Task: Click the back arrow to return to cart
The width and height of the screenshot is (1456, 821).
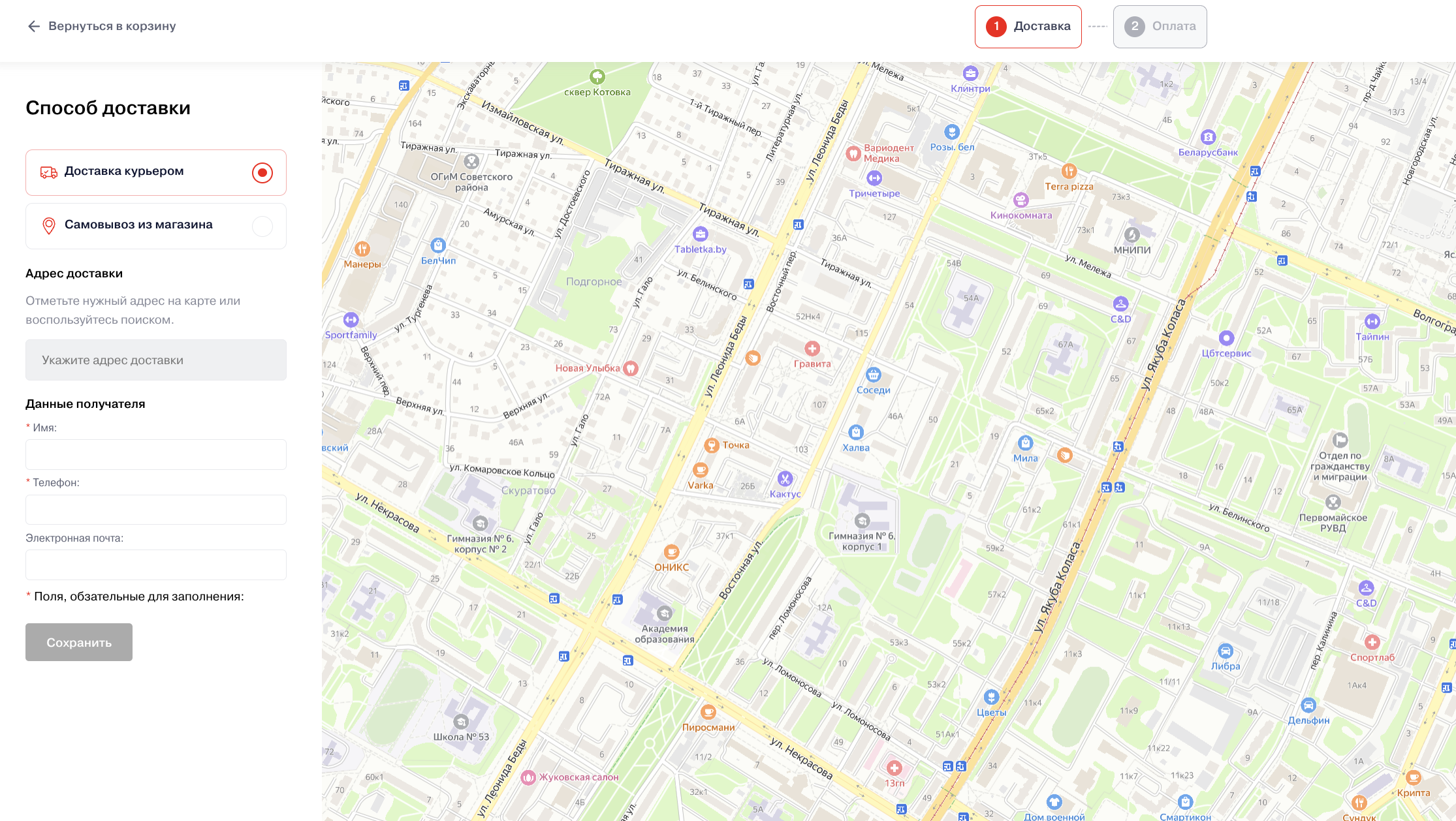Action: 34,26
